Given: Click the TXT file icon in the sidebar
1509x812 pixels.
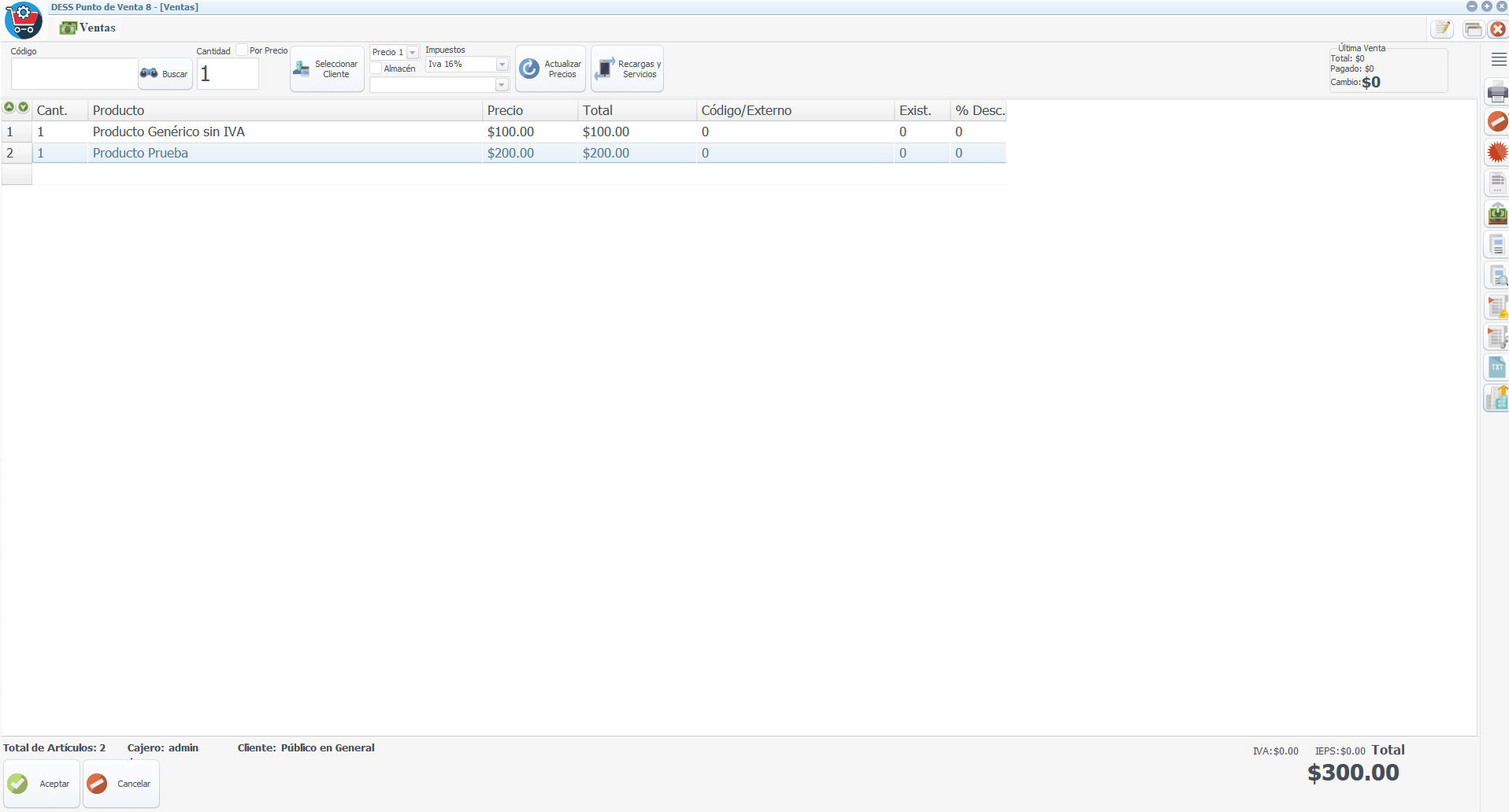Looking at the screenshot, I should pyautogui.click(x=1496, y=367).
